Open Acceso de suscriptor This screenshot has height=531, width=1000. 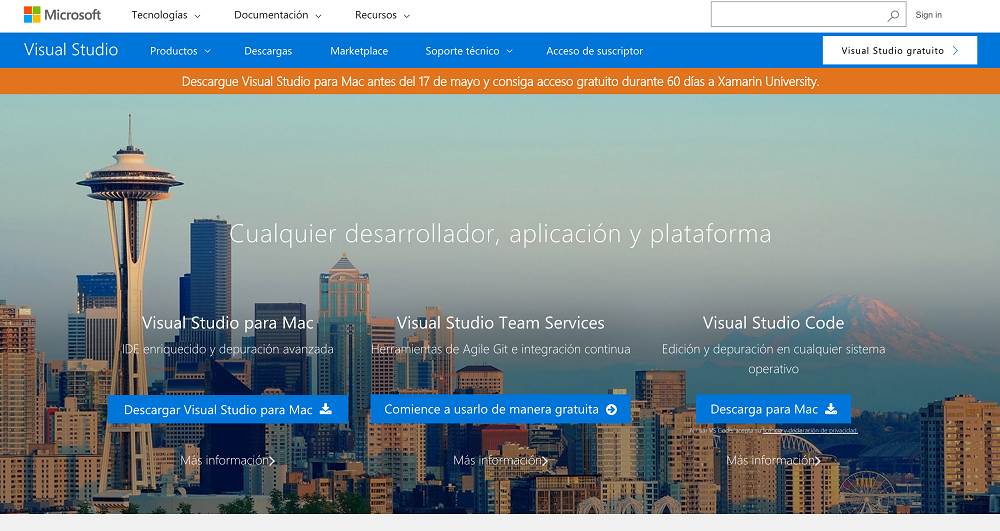(x=594, y=51)
